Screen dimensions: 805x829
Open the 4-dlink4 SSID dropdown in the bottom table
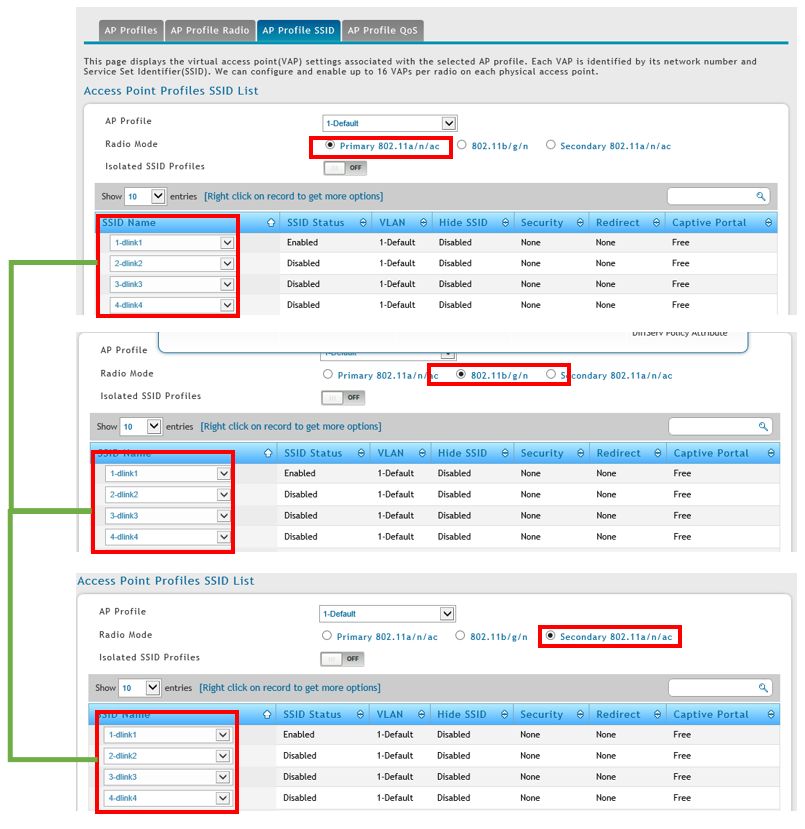coord(223,798)
